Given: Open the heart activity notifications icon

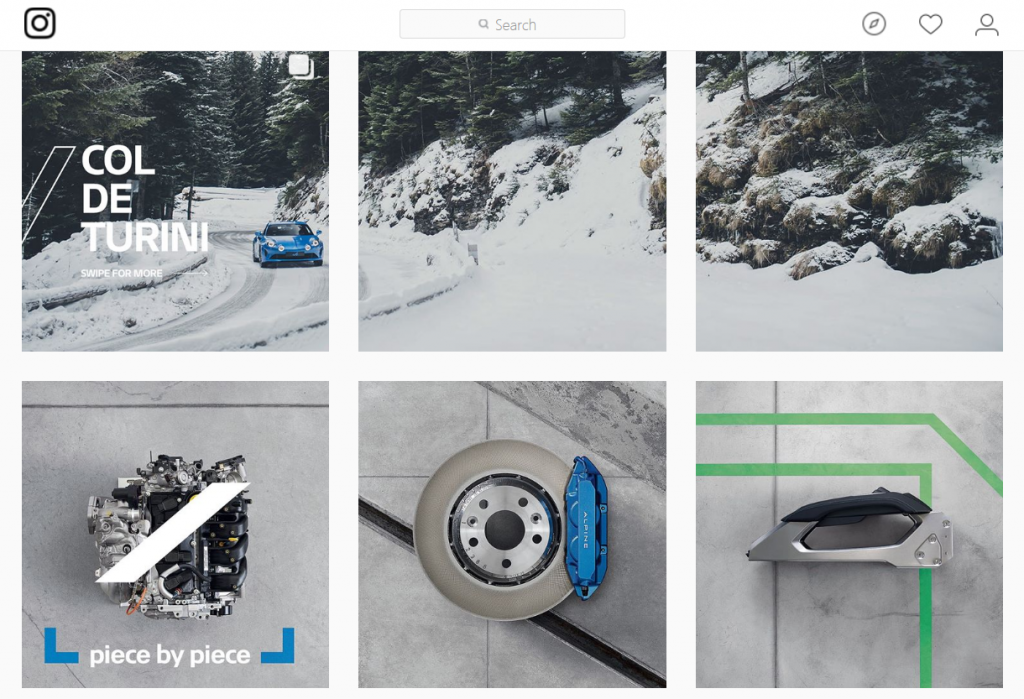Looking at the screenshot, I should (930, 24).
